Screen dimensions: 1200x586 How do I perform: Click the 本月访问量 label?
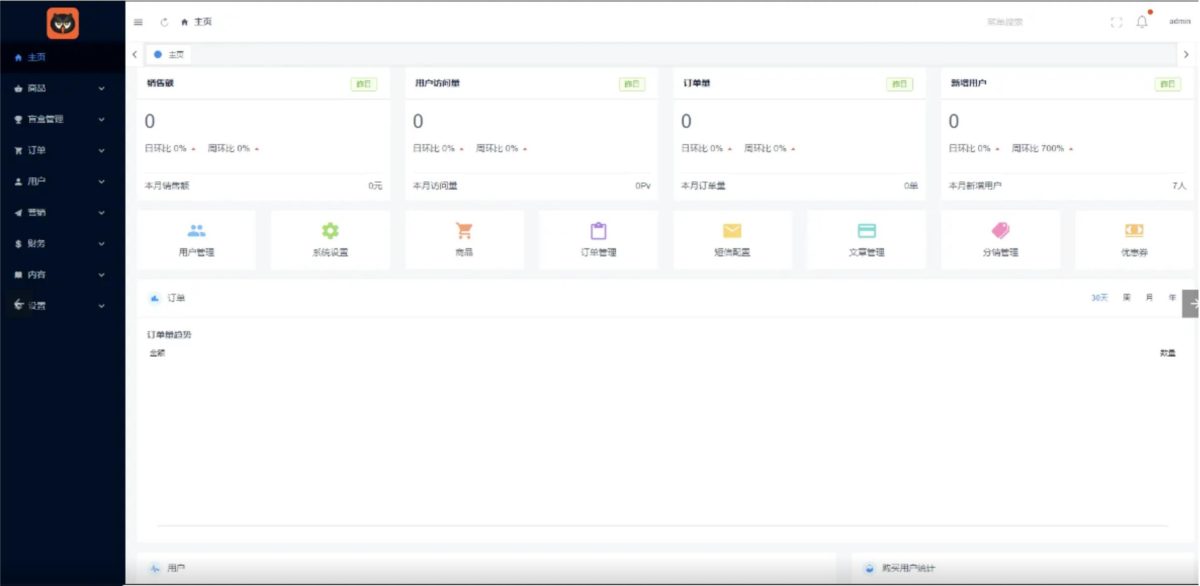[436, 186]
